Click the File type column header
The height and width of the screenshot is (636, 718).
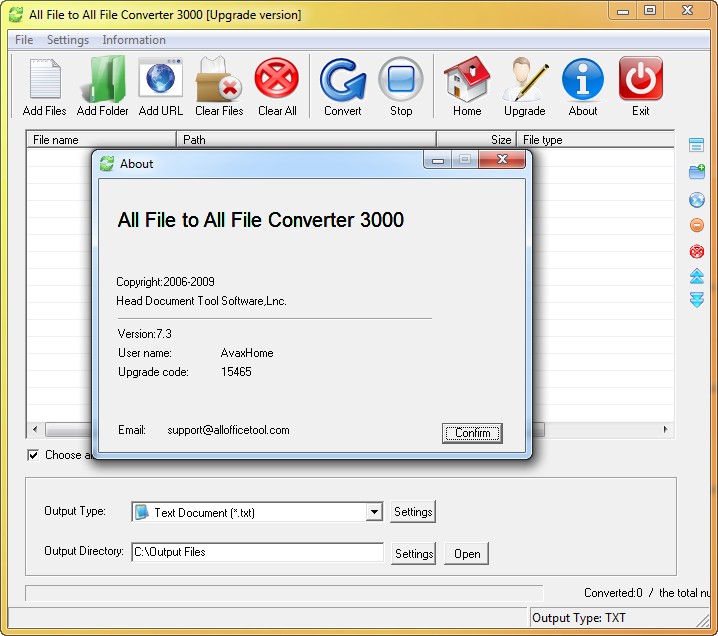[595, 140]
